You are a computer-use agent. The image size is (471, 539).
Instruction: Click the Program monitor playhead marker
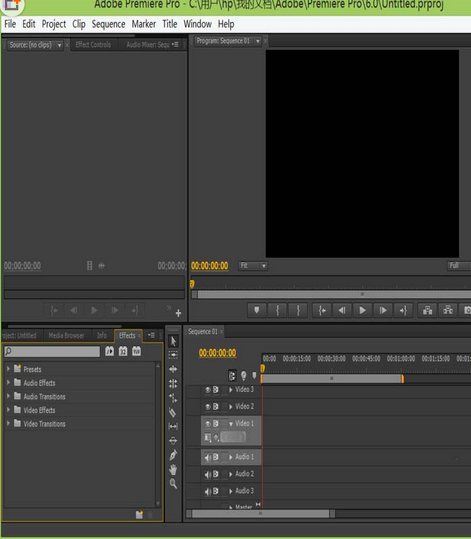[x=192, y=284]
